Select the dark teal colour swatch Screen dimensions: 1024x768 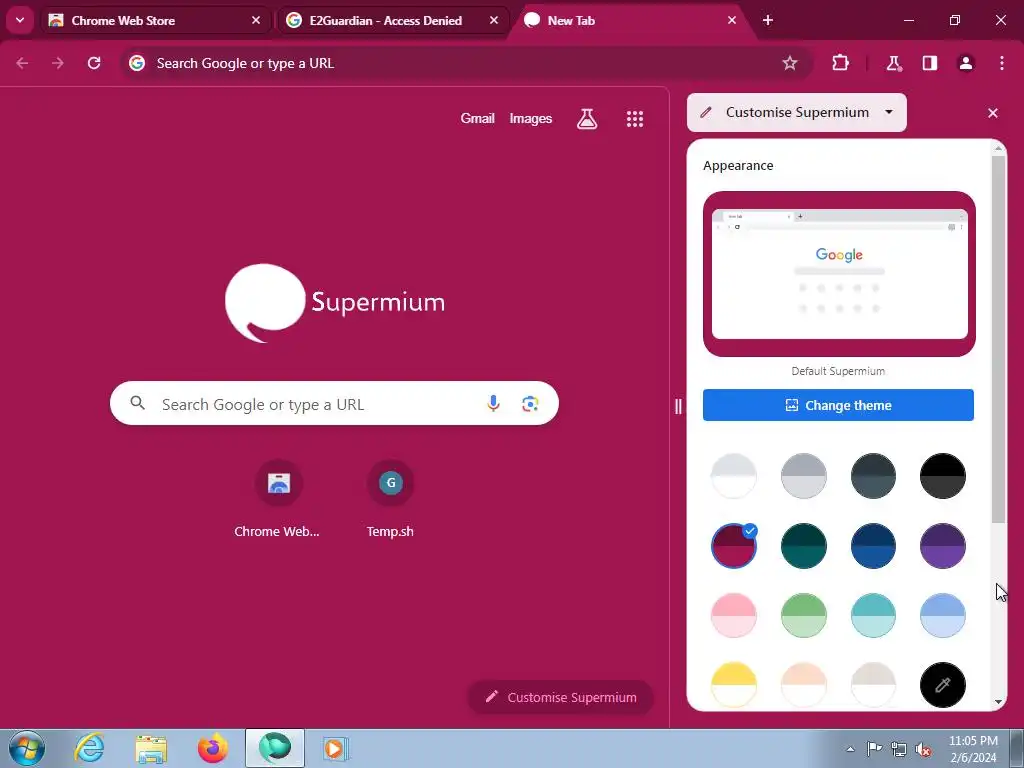(x=803, y=545)
